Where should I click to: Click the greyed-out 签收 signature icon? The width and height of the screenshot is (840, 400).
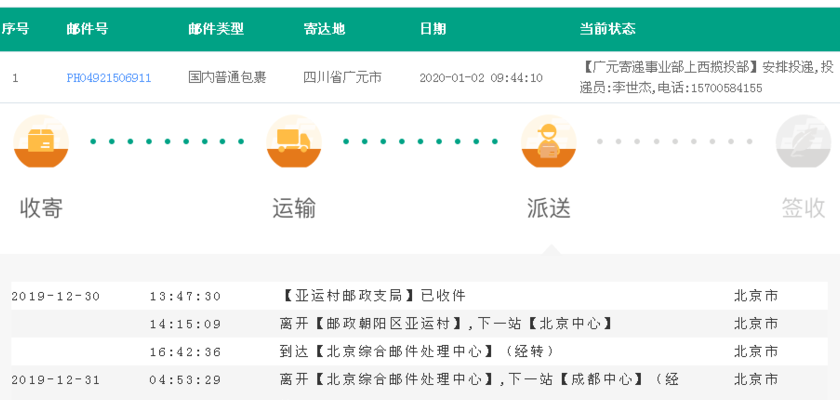point(803,141)
